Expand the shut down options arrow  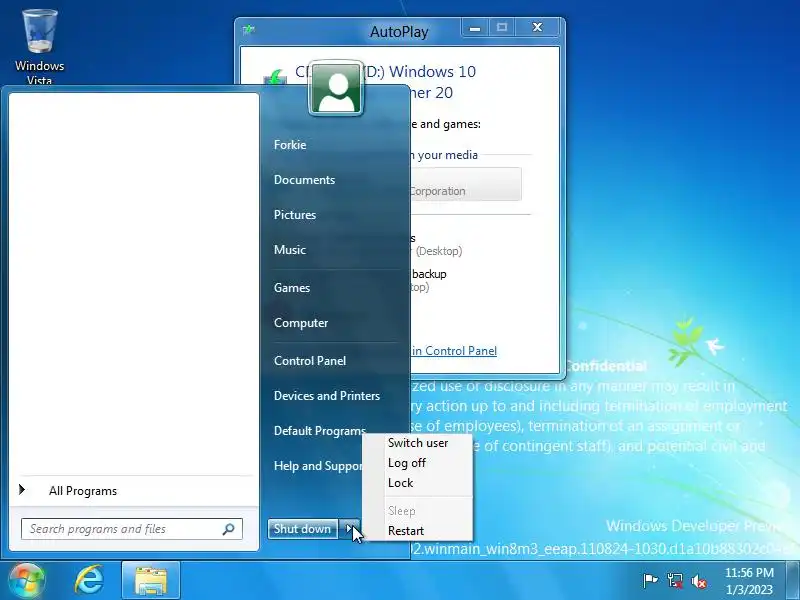[x=350, y=529]
